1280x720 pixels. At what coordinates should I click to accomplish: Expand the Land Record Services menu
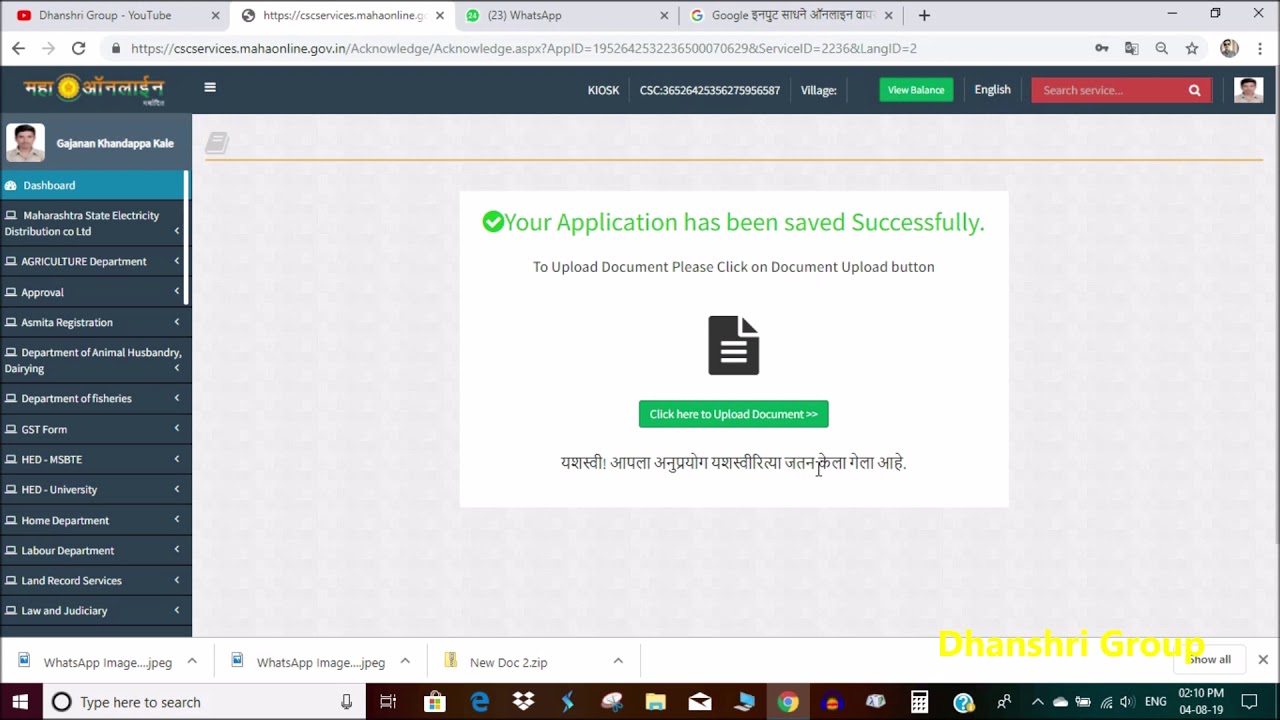[95, 580]
